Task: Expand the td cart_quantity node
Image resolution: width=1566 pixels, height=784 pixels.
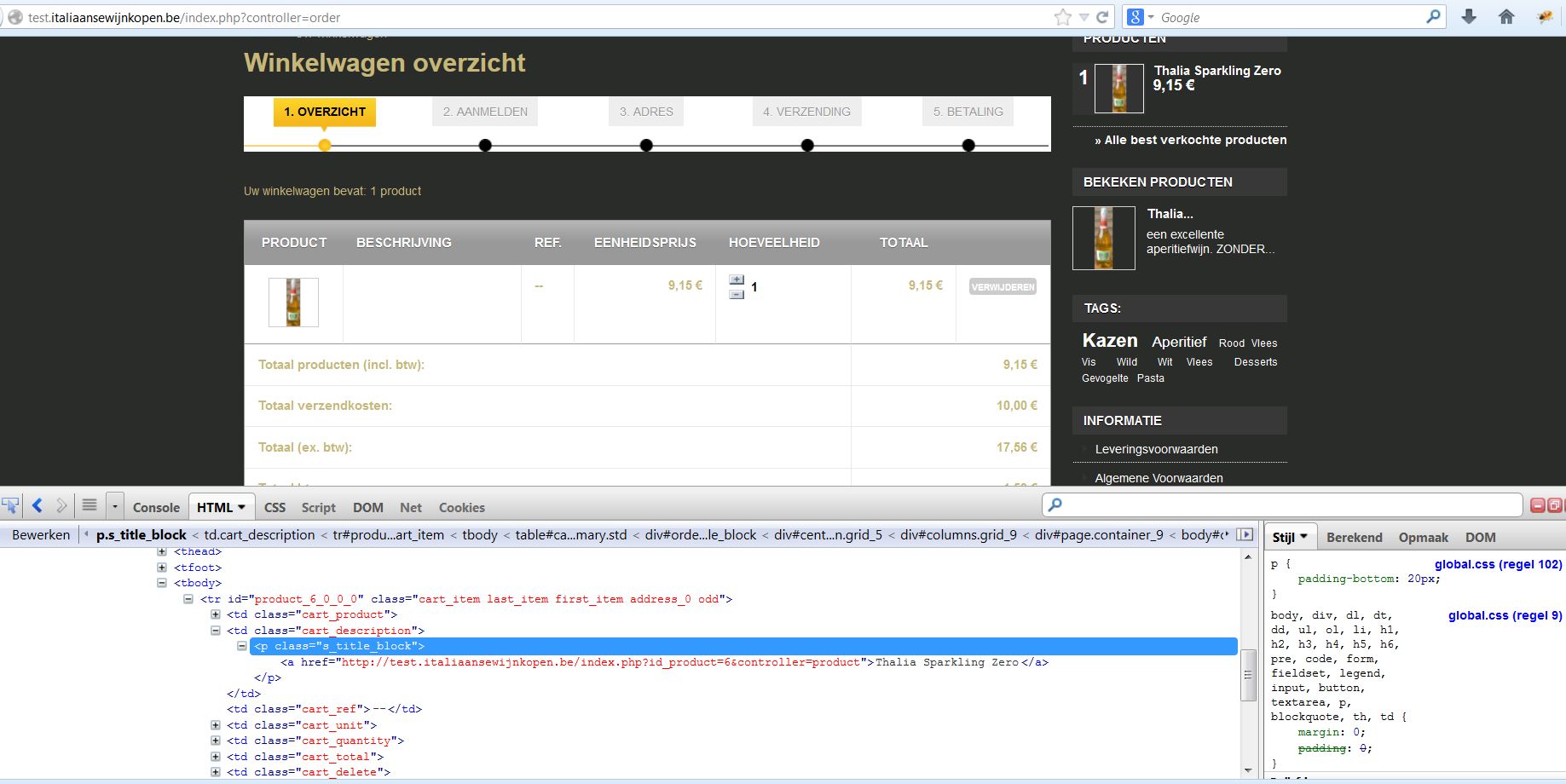Action: click(x=216, y=741)
